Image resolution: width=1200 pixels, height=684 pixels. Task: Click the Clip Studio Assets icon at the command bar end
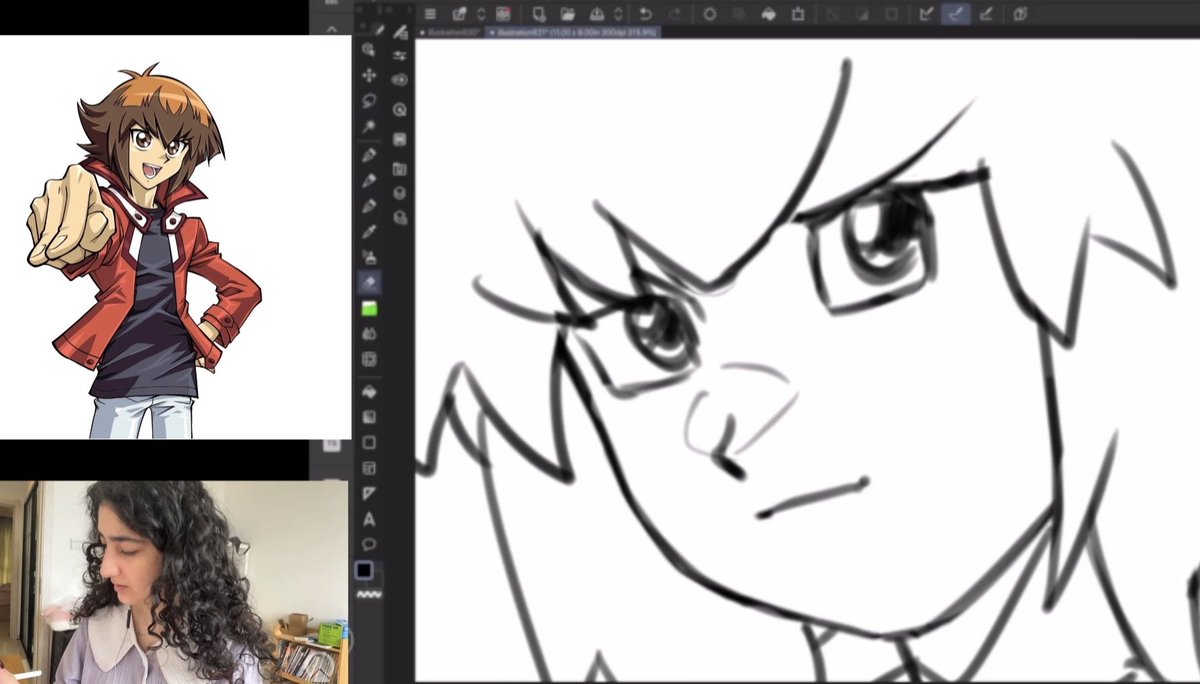coord(1020,14)
